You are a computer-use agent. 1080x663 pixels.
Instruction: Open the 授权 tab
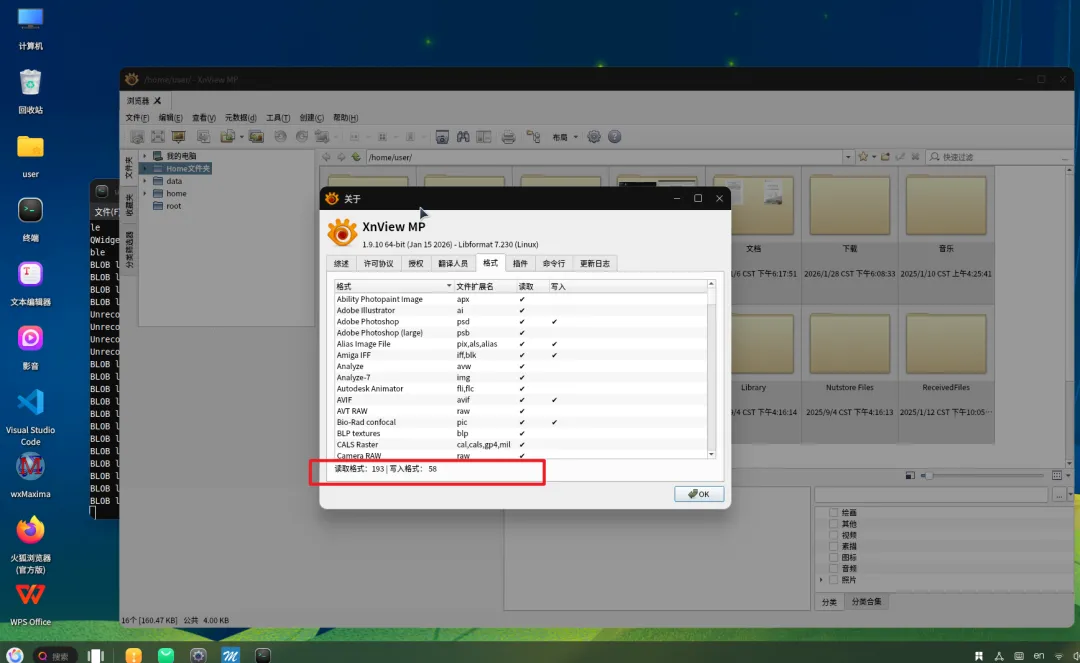(415, 264)
